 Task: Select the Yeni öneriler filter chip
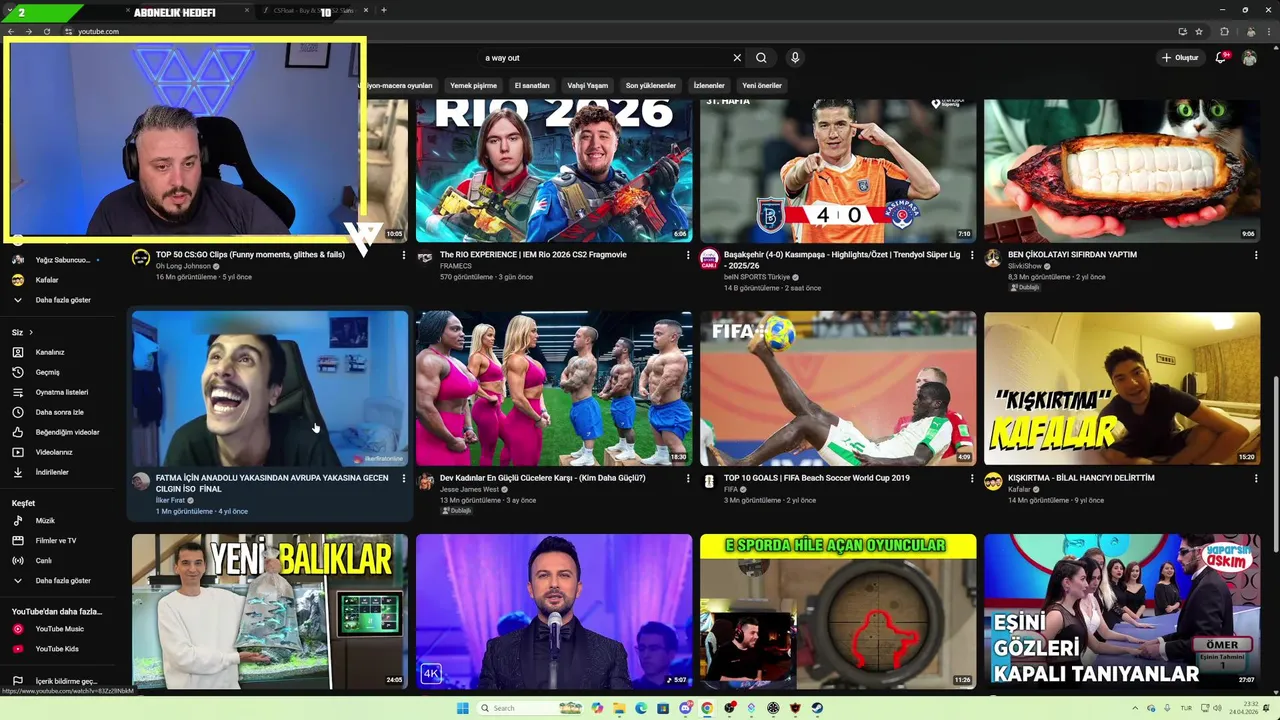pos(762,86)
